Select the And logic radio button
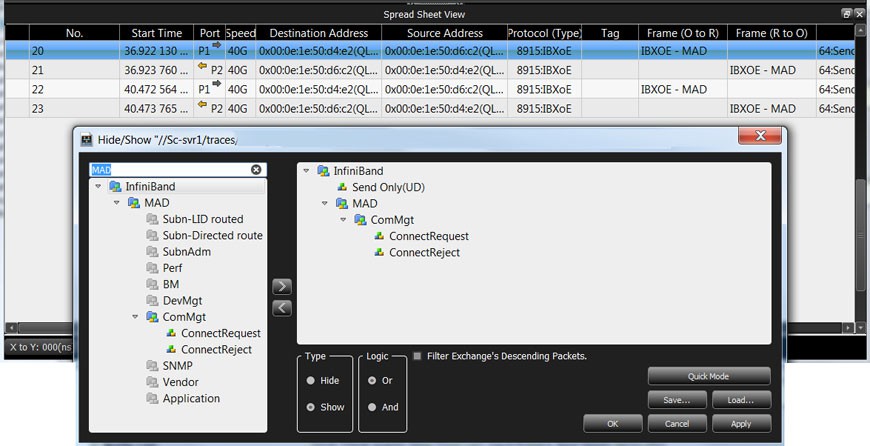 372,407
